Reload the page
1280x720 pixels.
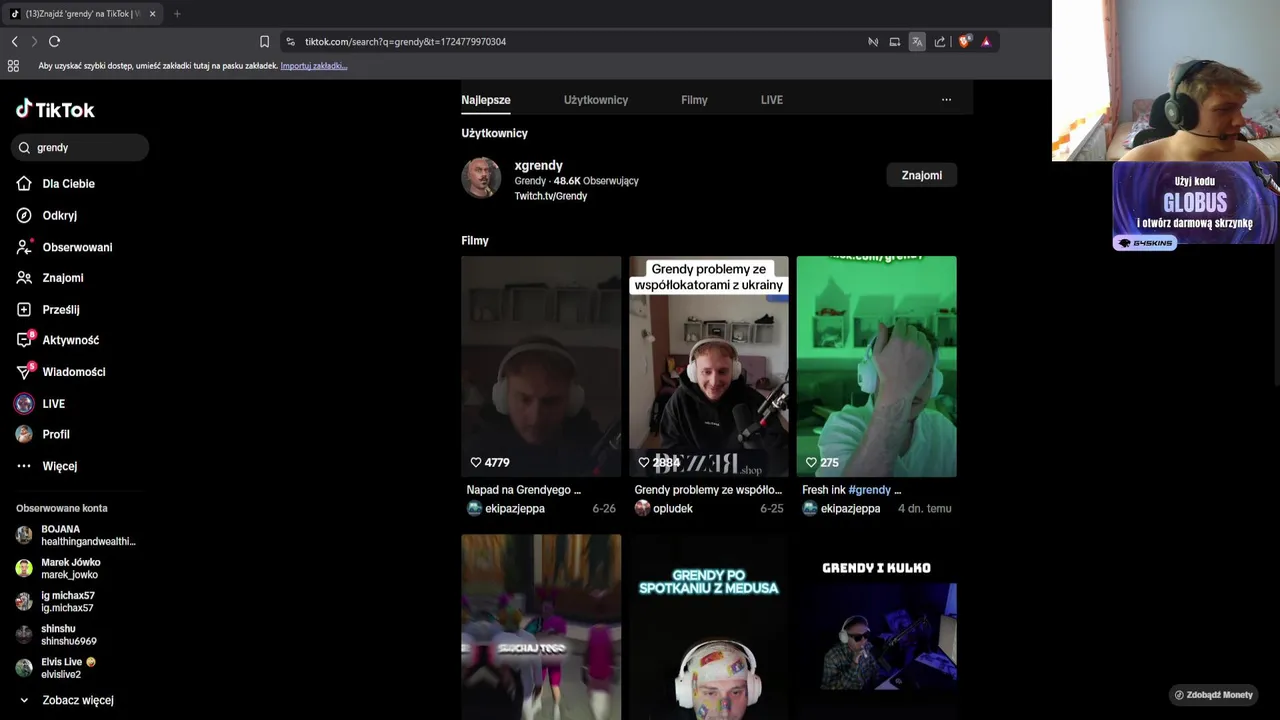[x=54, y=41]
